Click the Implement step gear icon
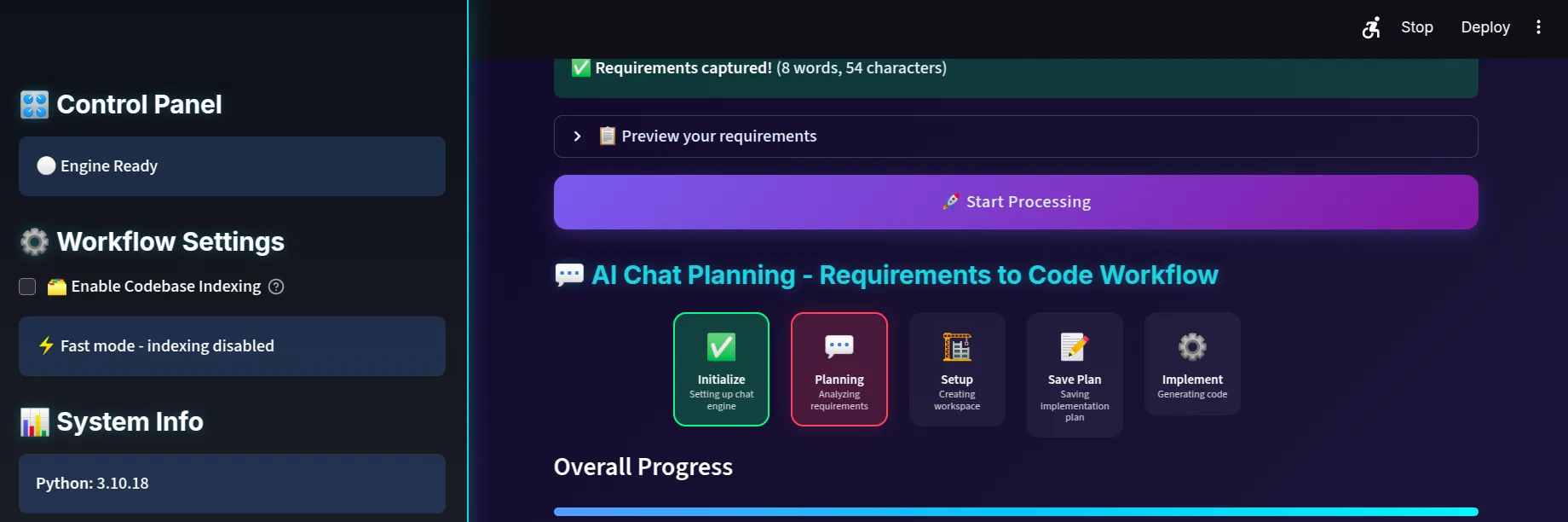 click(x=1191, y=347)
